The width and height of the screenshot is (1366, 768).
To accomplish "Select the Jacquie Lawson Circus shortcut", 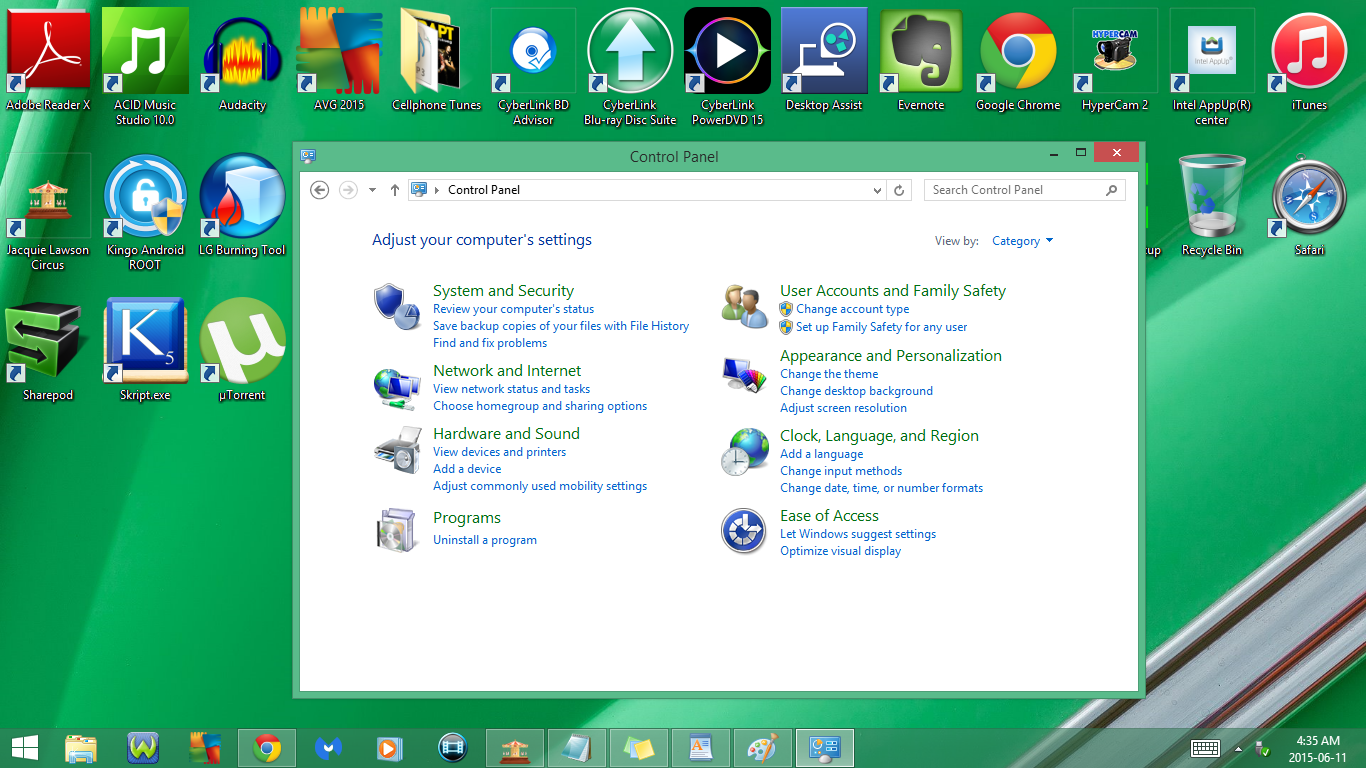I will pyautogui.click(x=48, y=212).
